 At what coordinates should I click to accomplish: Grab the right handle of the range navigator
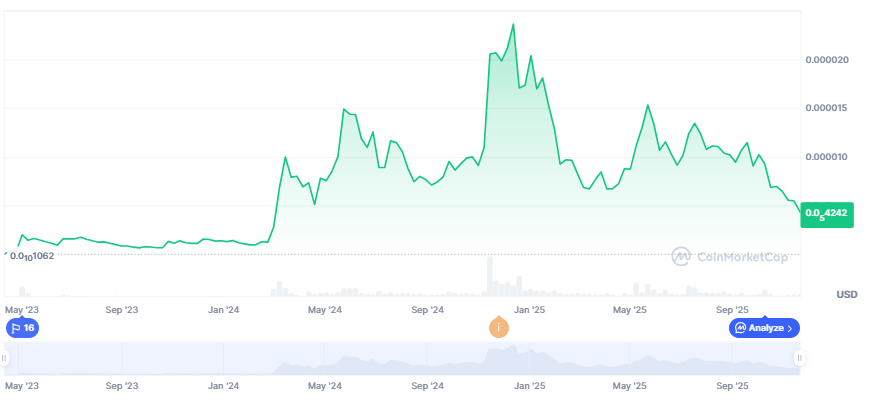[799, 358]
